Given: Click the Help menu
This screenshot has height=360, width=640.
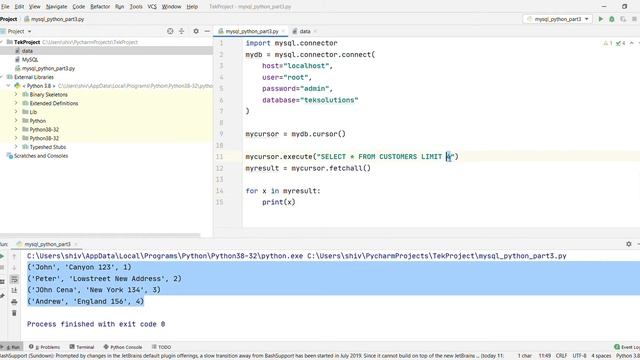Looking at the screenshot, I should point(192,7).
